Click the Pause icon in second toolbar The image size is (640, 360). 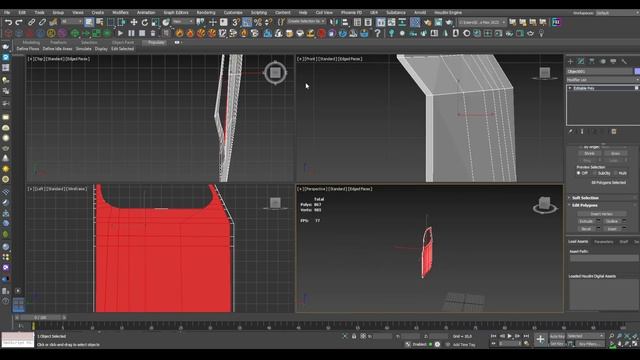[131, 33]
